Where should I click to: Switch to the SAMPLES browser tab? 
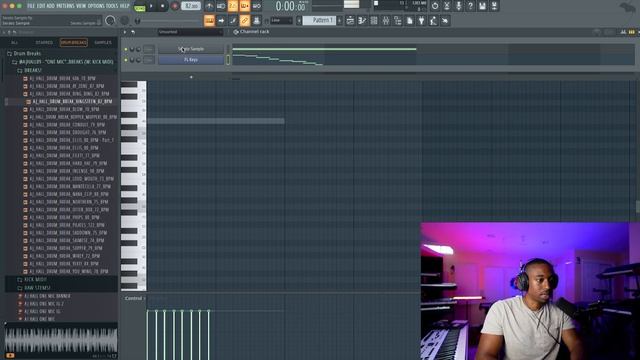click(x=103, y=42)
